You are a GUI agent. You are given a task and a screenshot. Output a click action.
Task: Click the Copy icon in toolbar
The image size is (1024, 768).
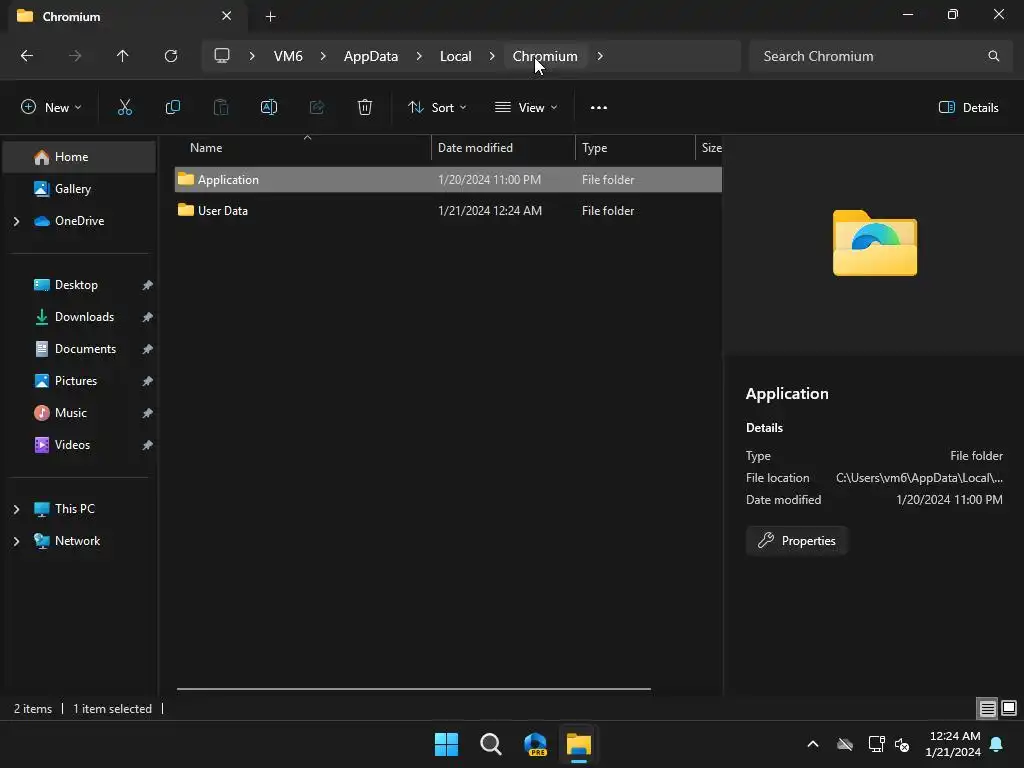(x=172, y=107)
